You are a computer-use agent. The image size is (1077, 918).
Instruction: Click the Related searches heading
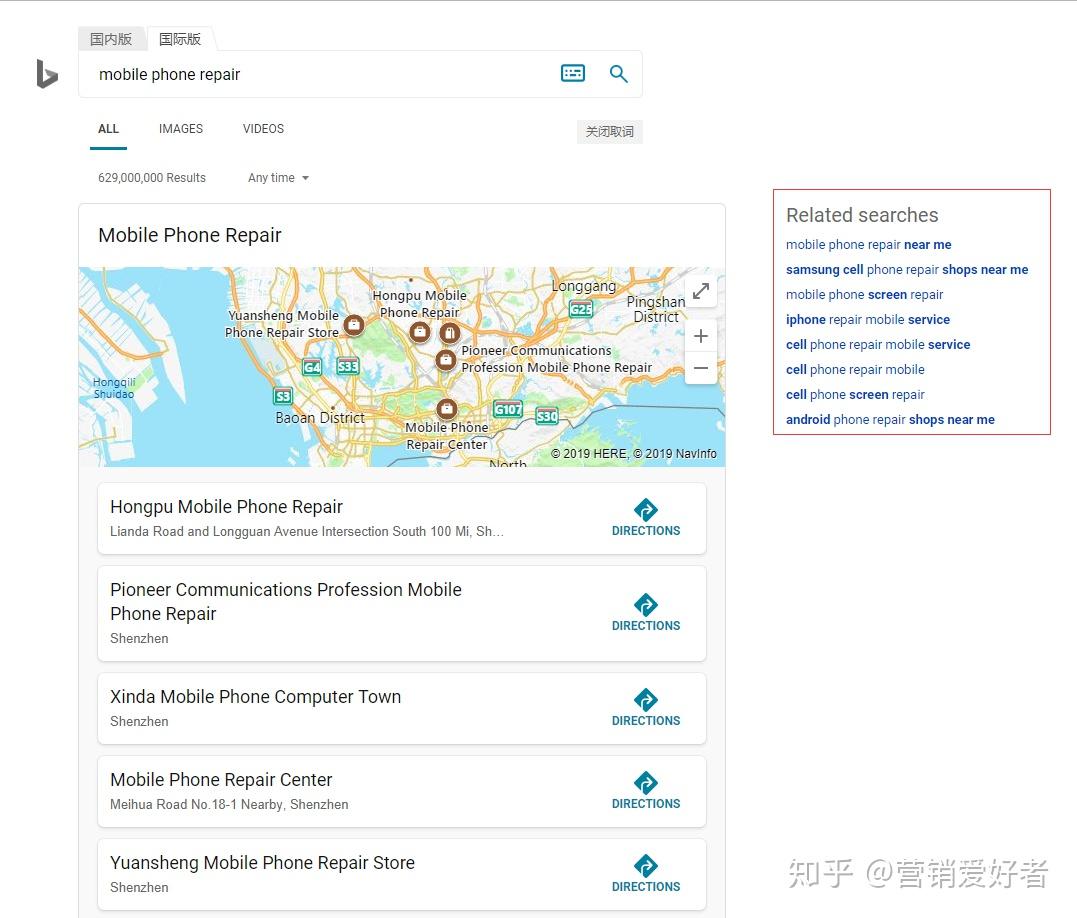862,215
